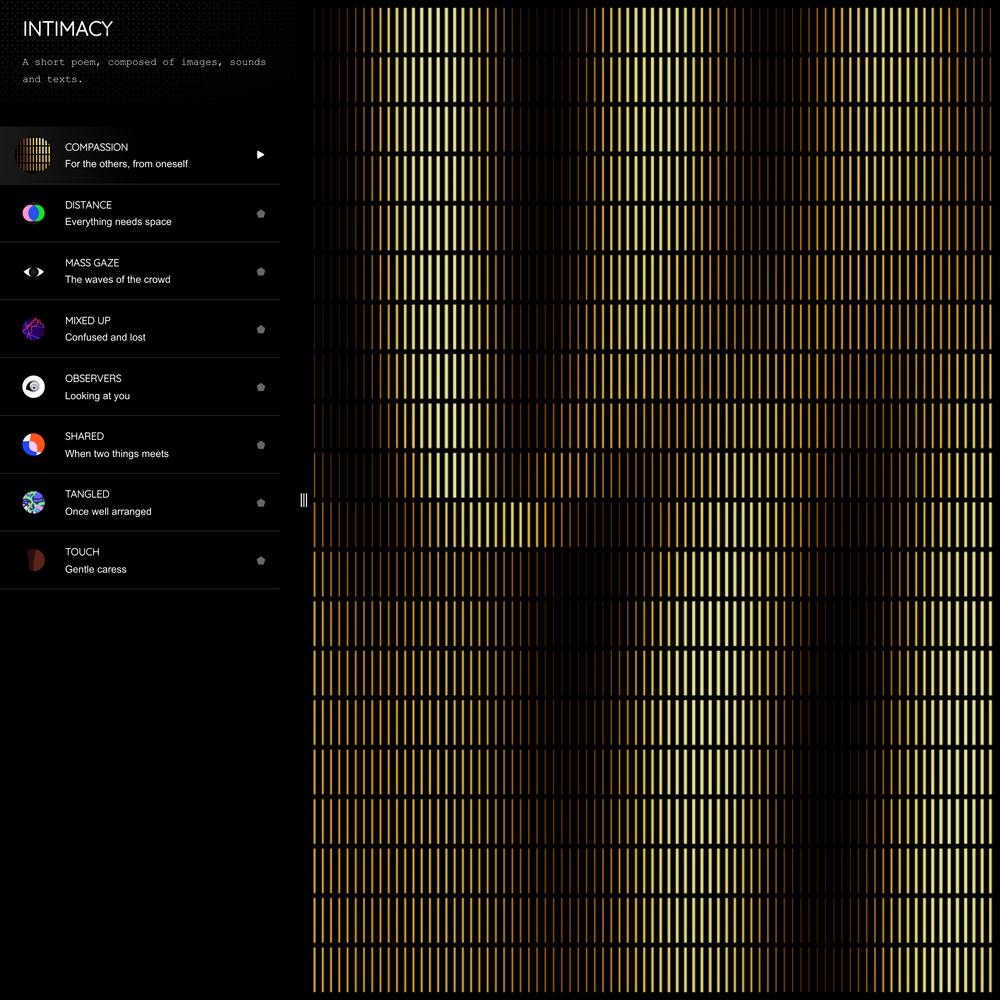Image resolution: width=1000 pixels, height=1000 pixels.
Task: Click subtitle 'Confused and lost'
Action: click(105, 337)
